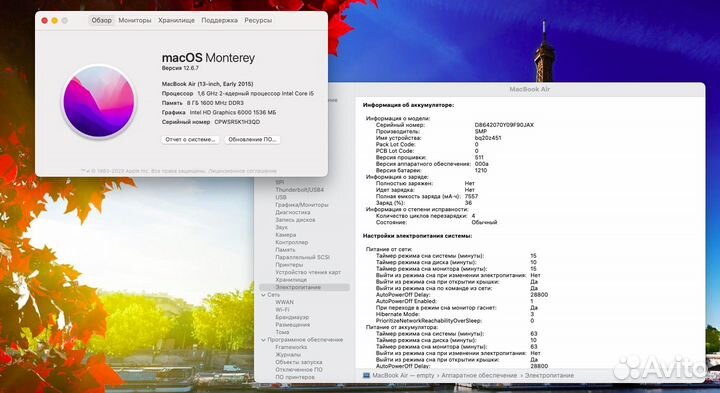720x393 pixels.
Task: Select ПО принтеров in the sidebar
Action: (x=295, y=377)
